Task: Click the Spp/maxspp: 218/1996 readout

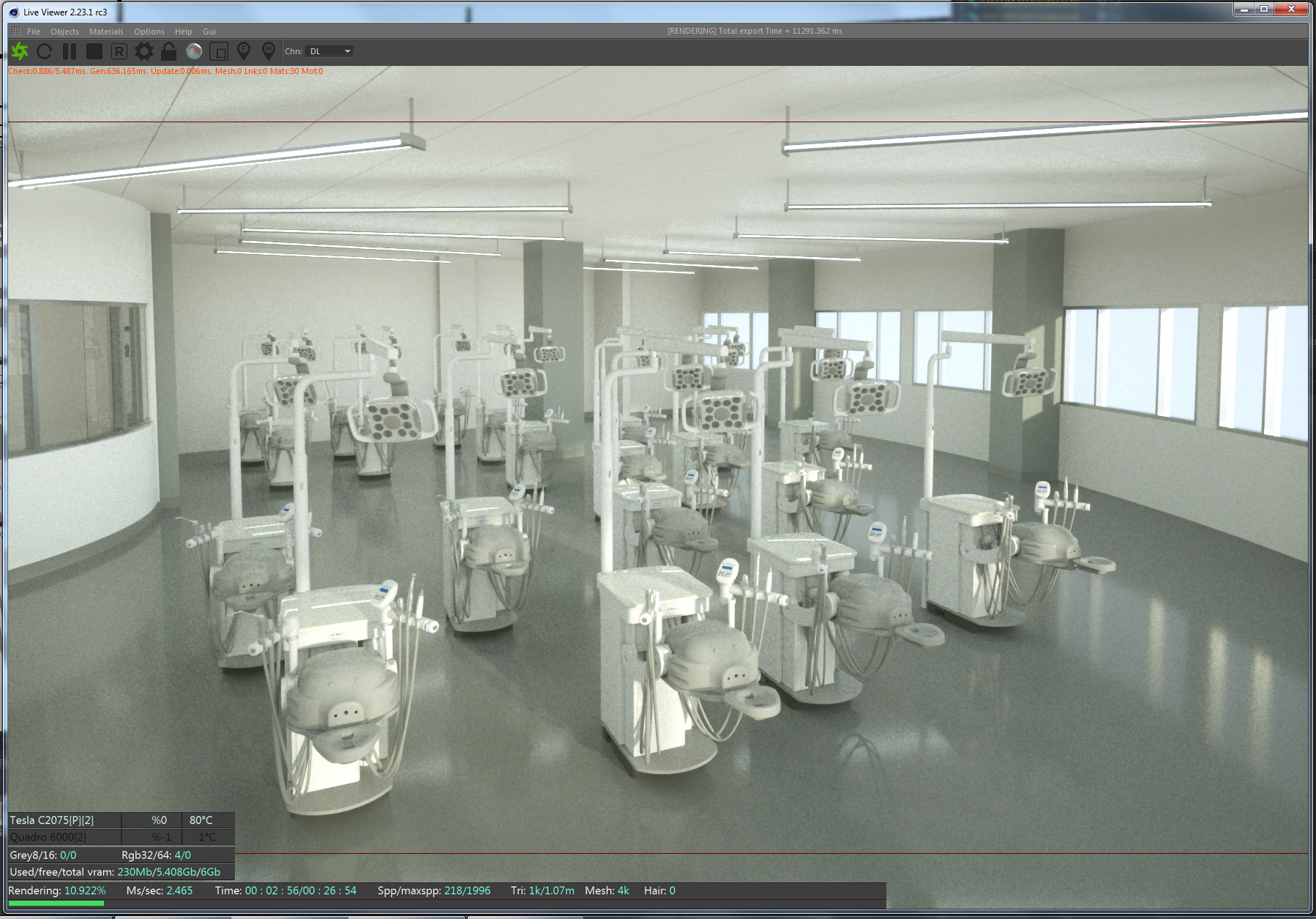Action: 434,890
